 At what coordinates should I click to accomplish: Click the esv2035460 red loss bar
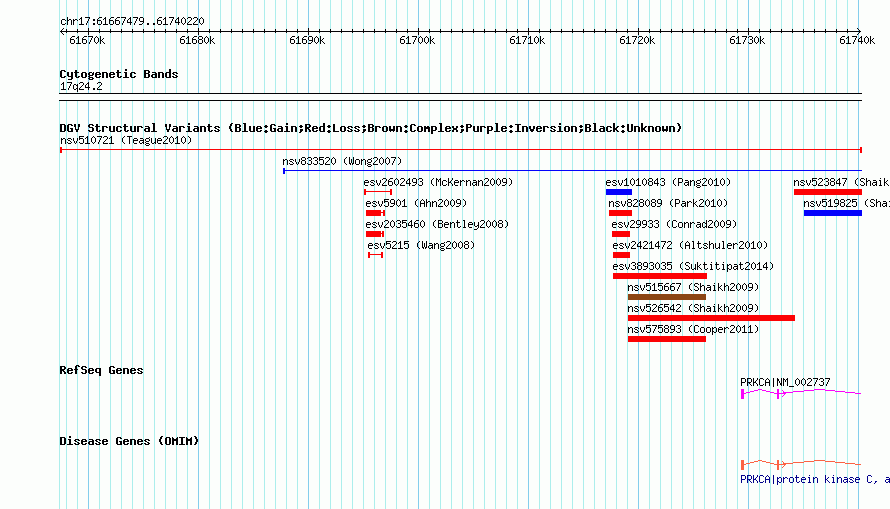375,234
